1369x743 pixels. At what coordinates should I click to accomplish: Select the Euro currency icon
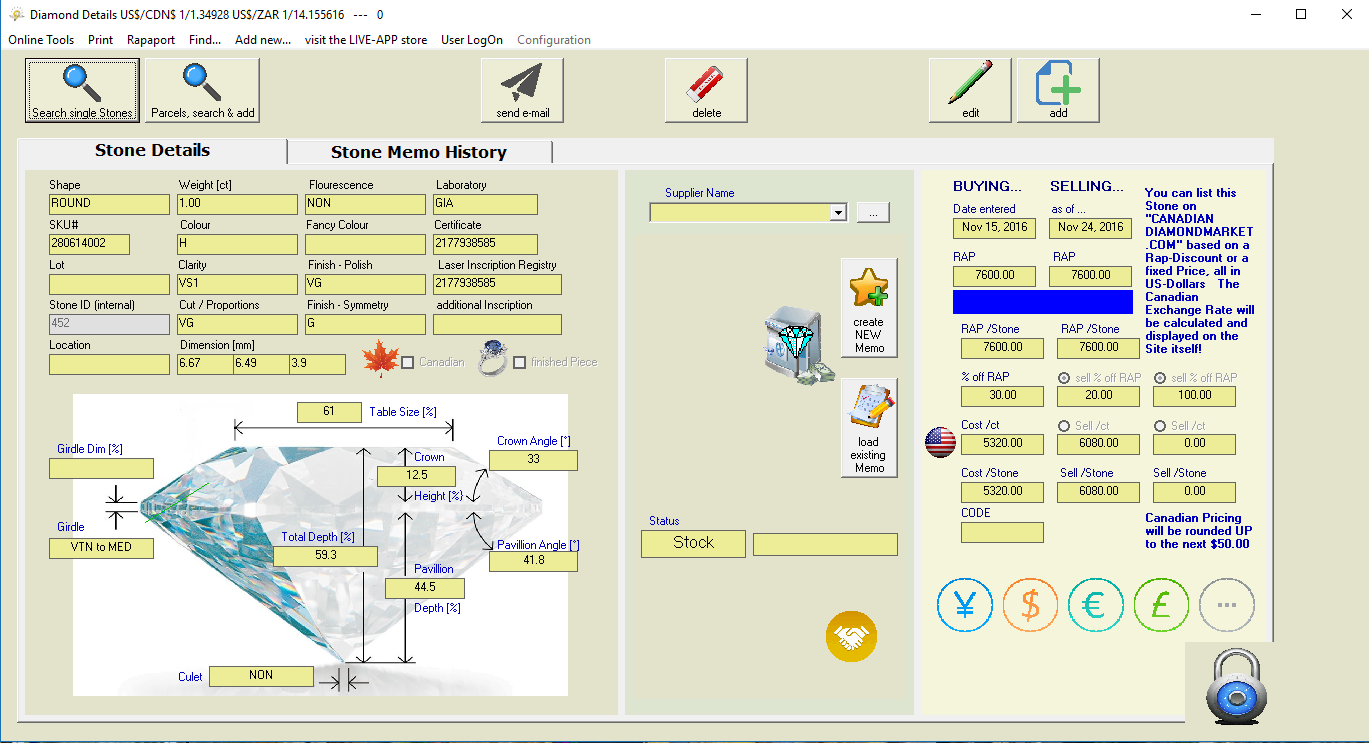(x=1095, y=605)
